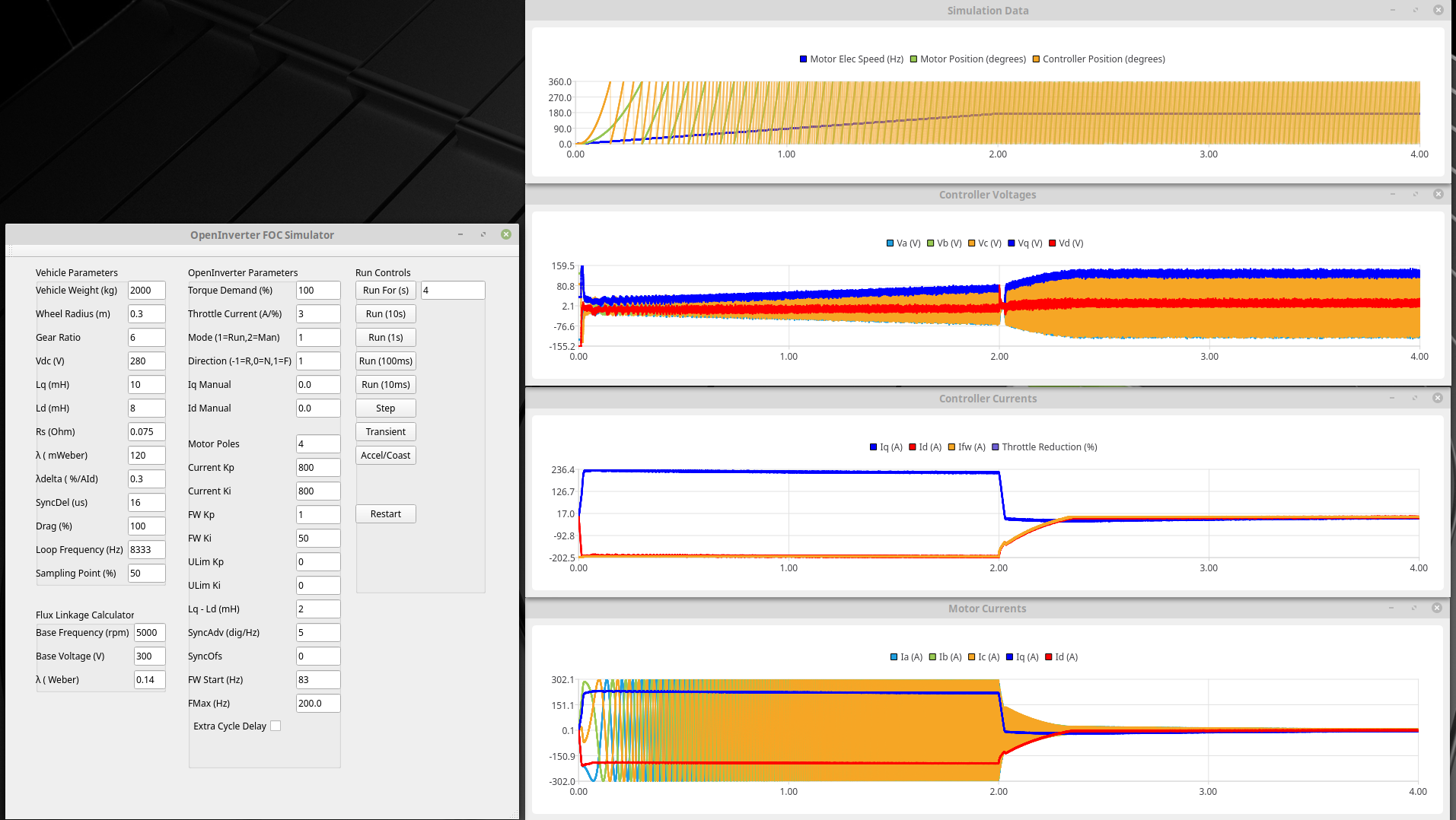Toggle Throttle Reduction (%) legend entry
Viewport: 1456px width, 820px height.
click(1044, 447)
